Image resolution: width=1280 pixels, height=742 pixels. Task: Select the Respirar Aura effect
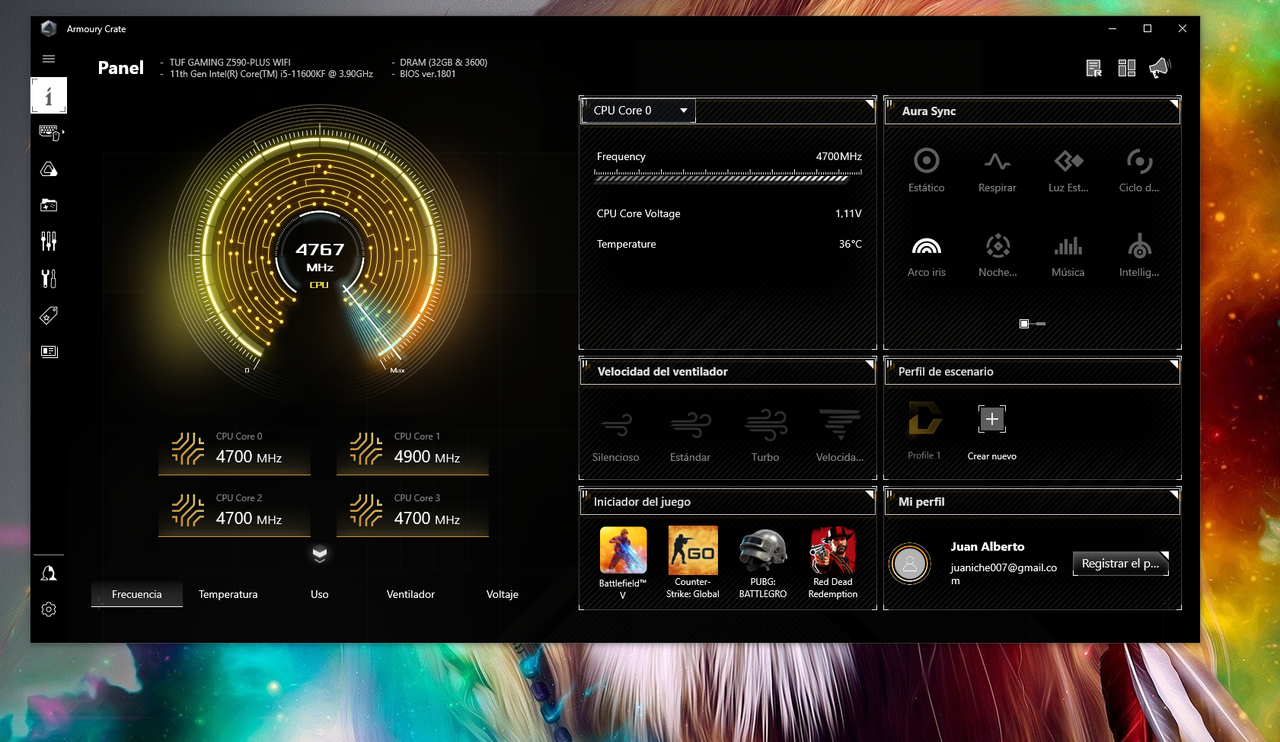pyautogui.click(x=997, y=169)
